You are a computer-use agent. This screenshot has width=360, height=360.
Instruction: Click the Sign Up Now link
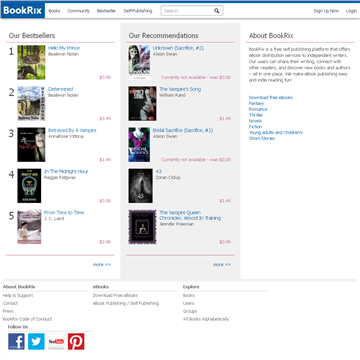click(326, 11)
